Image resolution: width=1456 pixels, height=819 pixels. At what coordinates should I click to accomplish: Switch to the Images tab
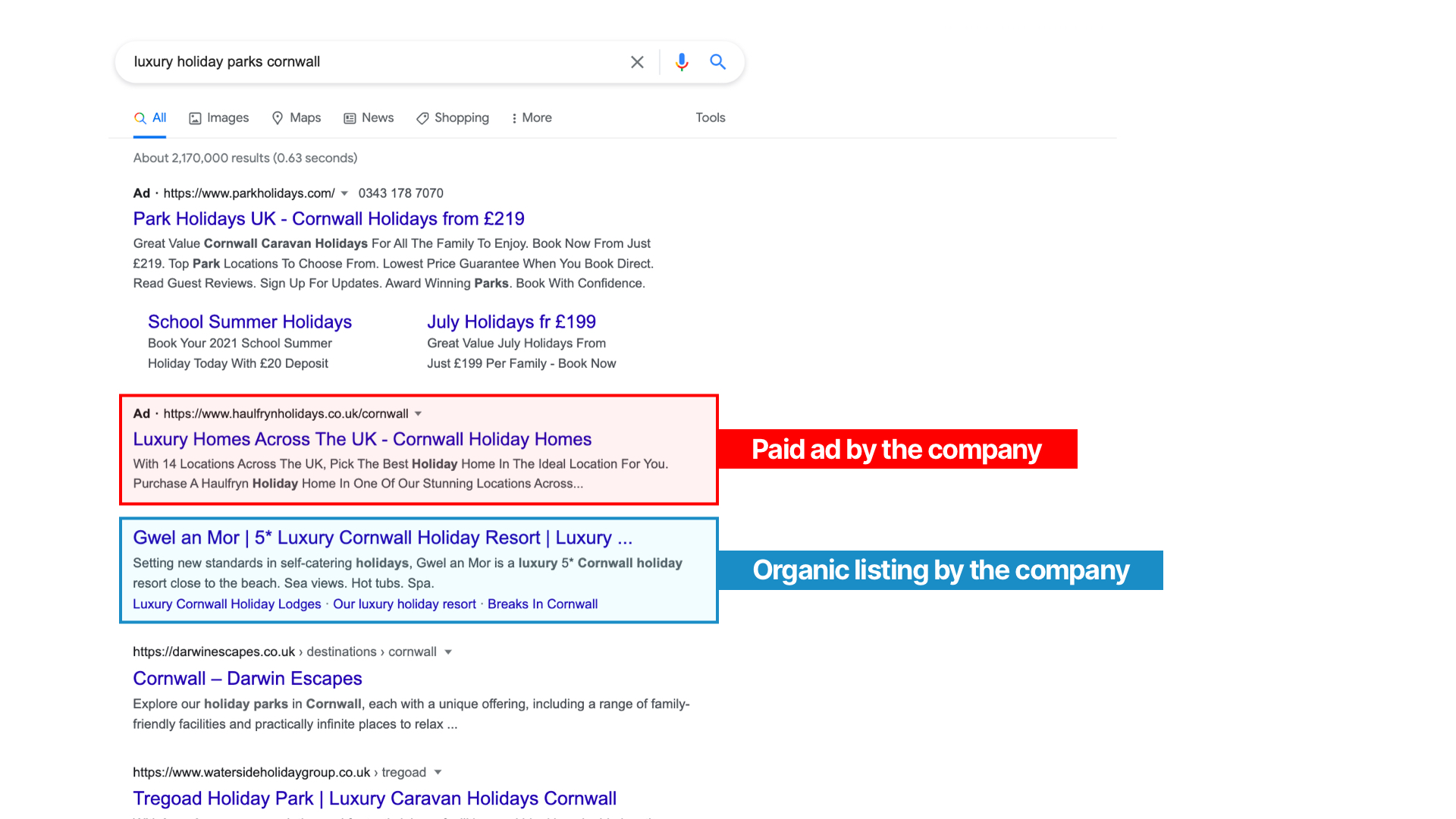point(219,118)
